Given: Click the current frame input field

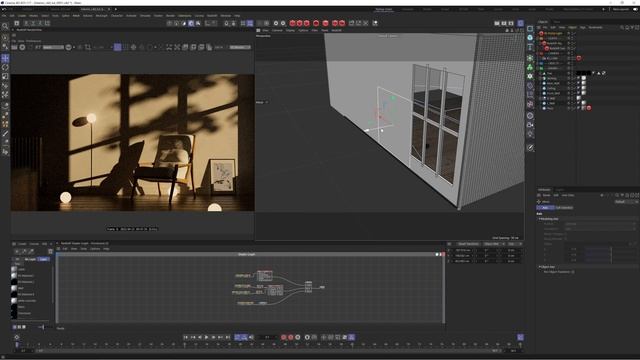Looking at the screenshot, I should (267, 337).
